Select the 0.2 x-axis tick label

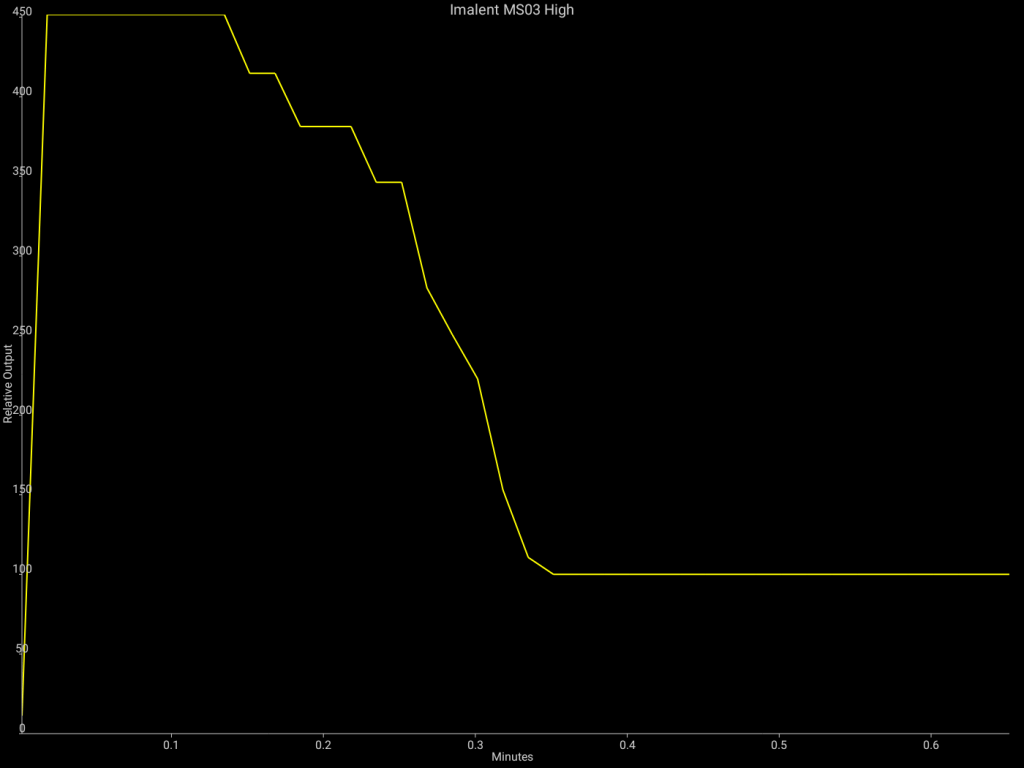click(x=323, y=745)
